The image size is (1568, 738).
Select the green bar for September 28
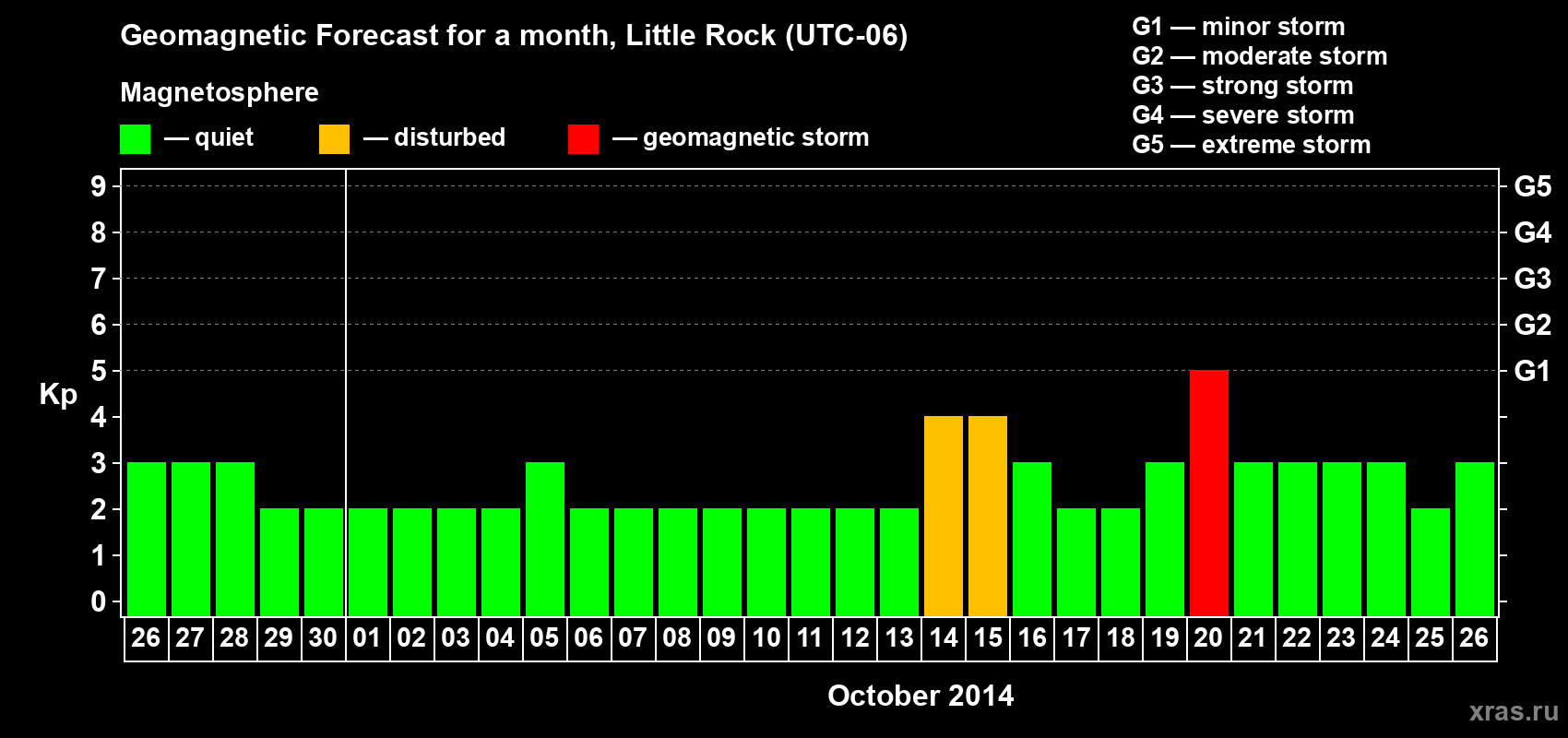click(x=235, y=539)
